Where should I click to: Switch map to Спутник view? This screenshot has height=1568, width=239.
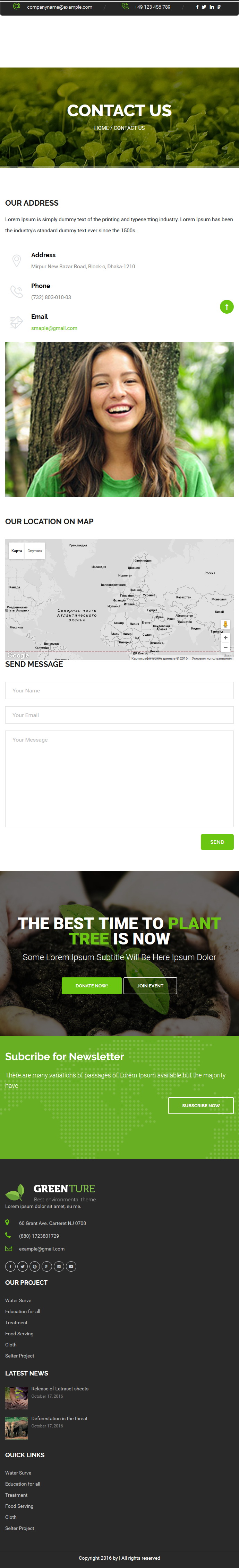click(x=35, y=551)
